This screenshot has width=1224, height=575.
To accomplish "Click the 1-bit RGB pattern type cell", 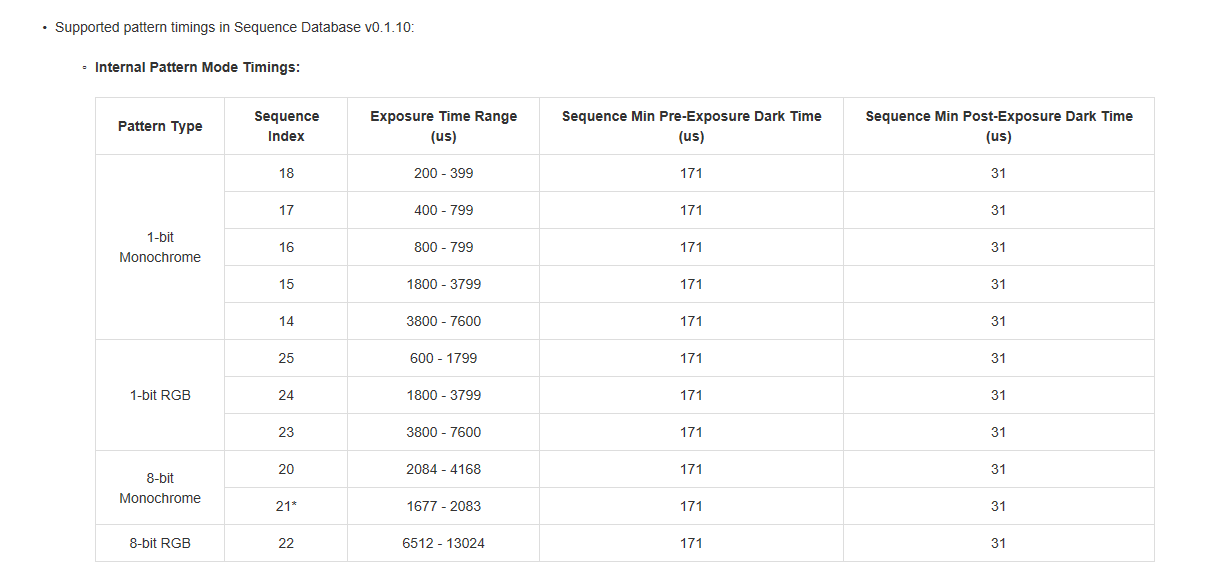I will (x=160, y=395).
